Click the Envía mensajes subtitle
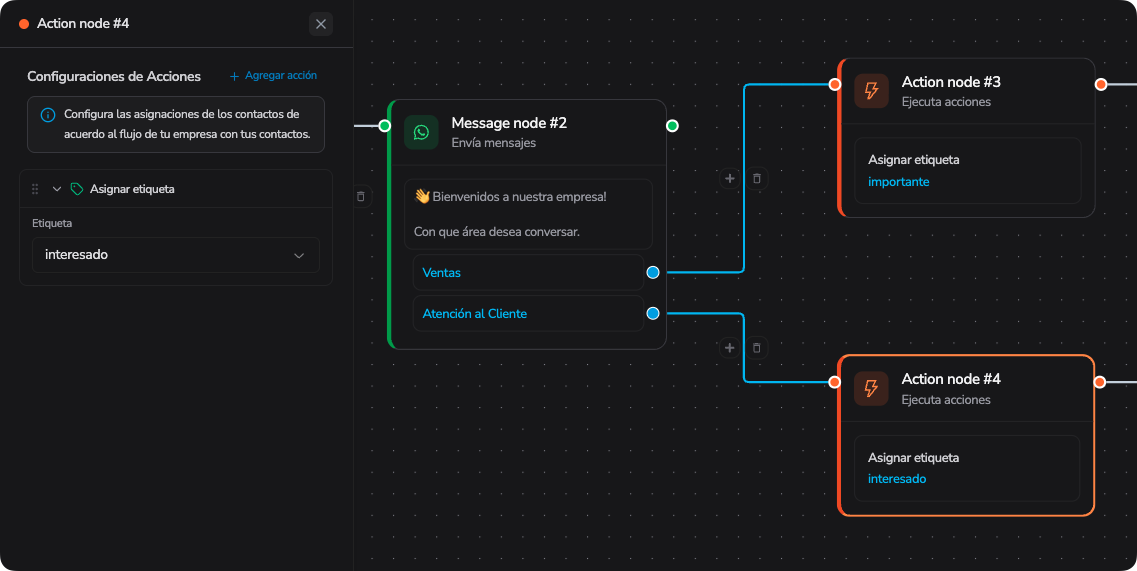Image resolution: width=1137 pixels, height=571 pixels. point(494,143)
